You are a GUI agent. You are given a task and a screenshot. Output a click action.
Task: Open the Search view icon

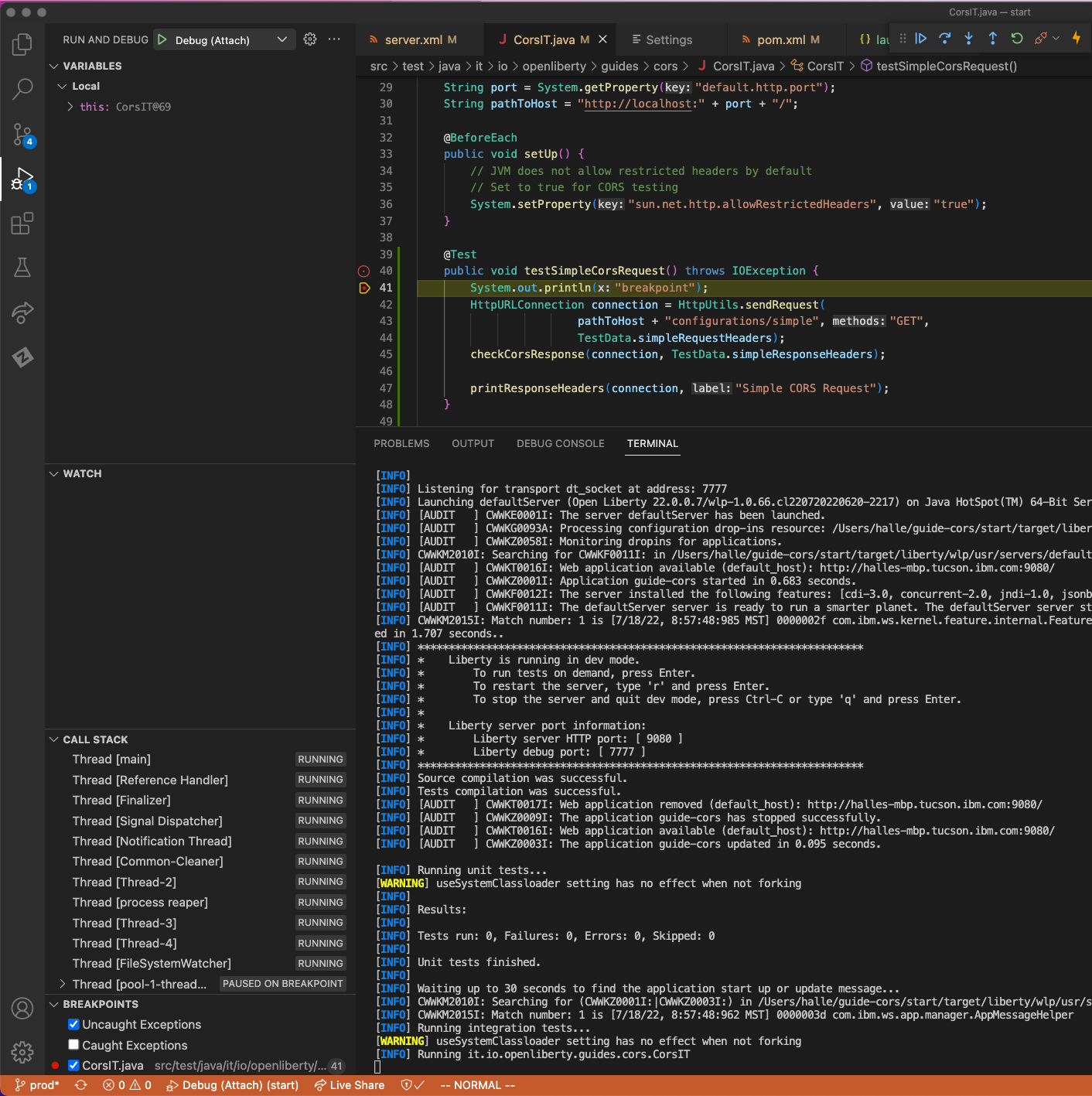22,89
